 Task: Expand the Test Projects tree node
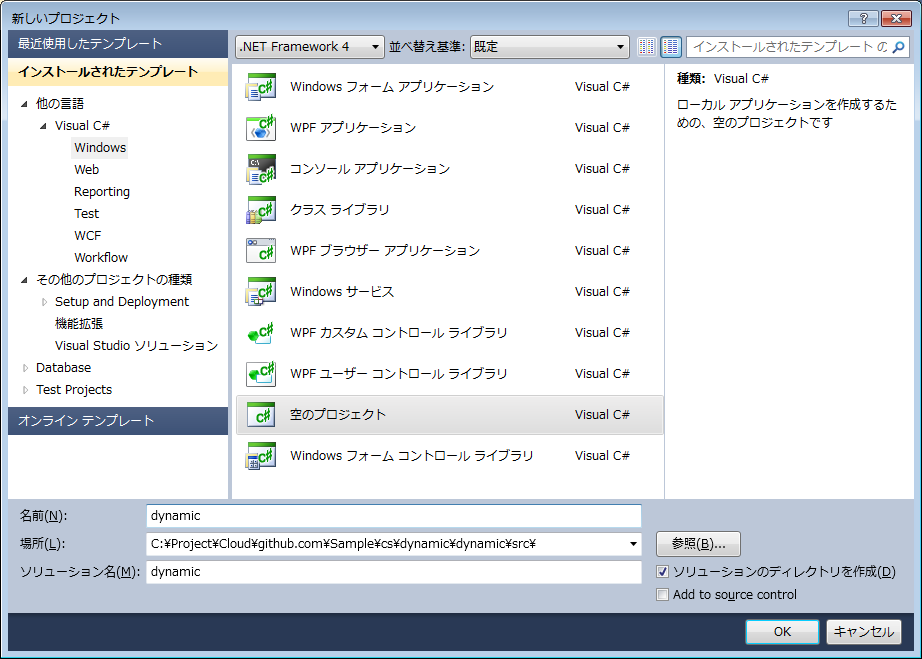[25, 390]
